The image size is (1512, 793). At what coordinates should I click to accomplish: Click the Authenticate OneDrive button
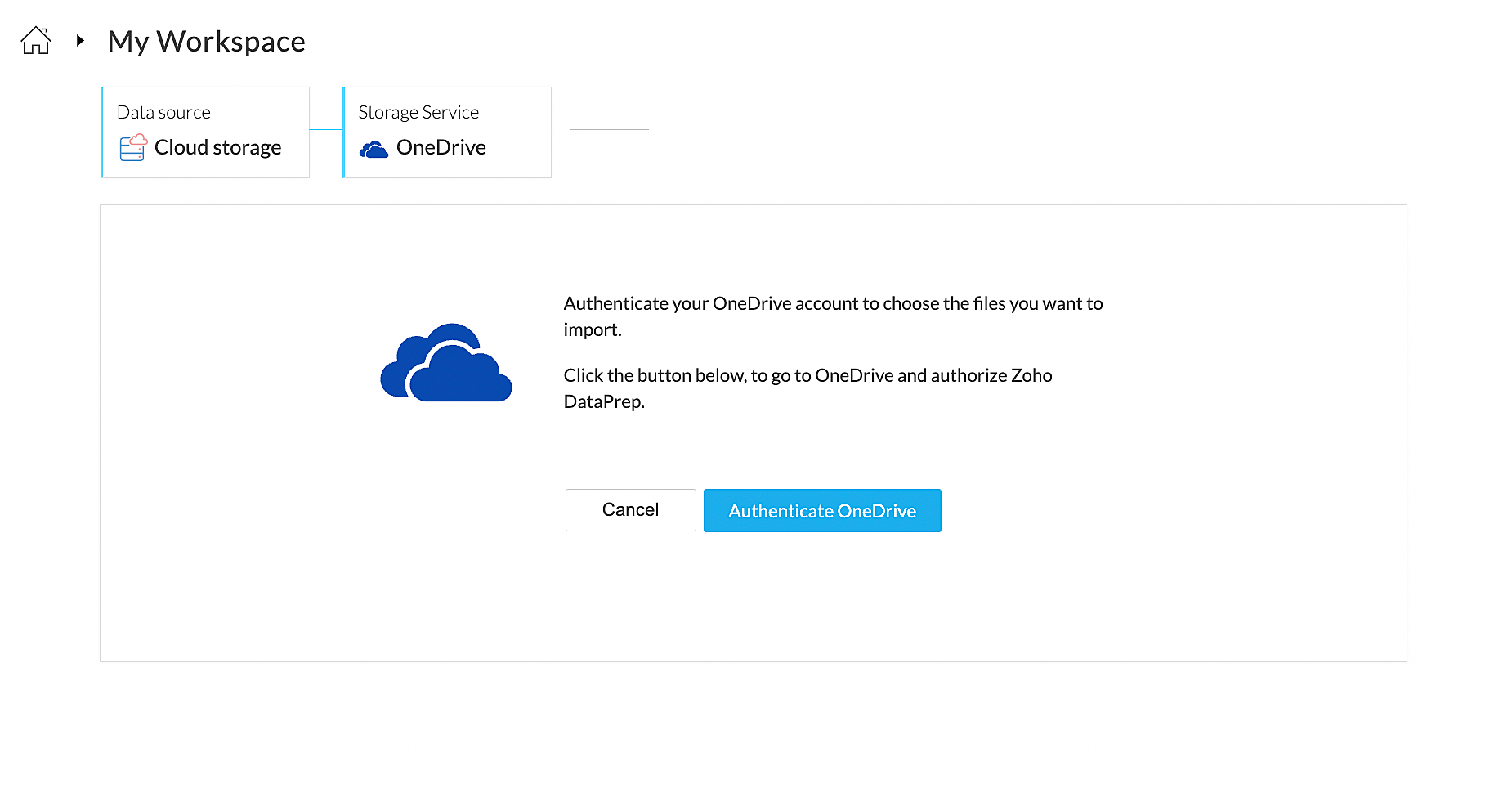point(822,510)
